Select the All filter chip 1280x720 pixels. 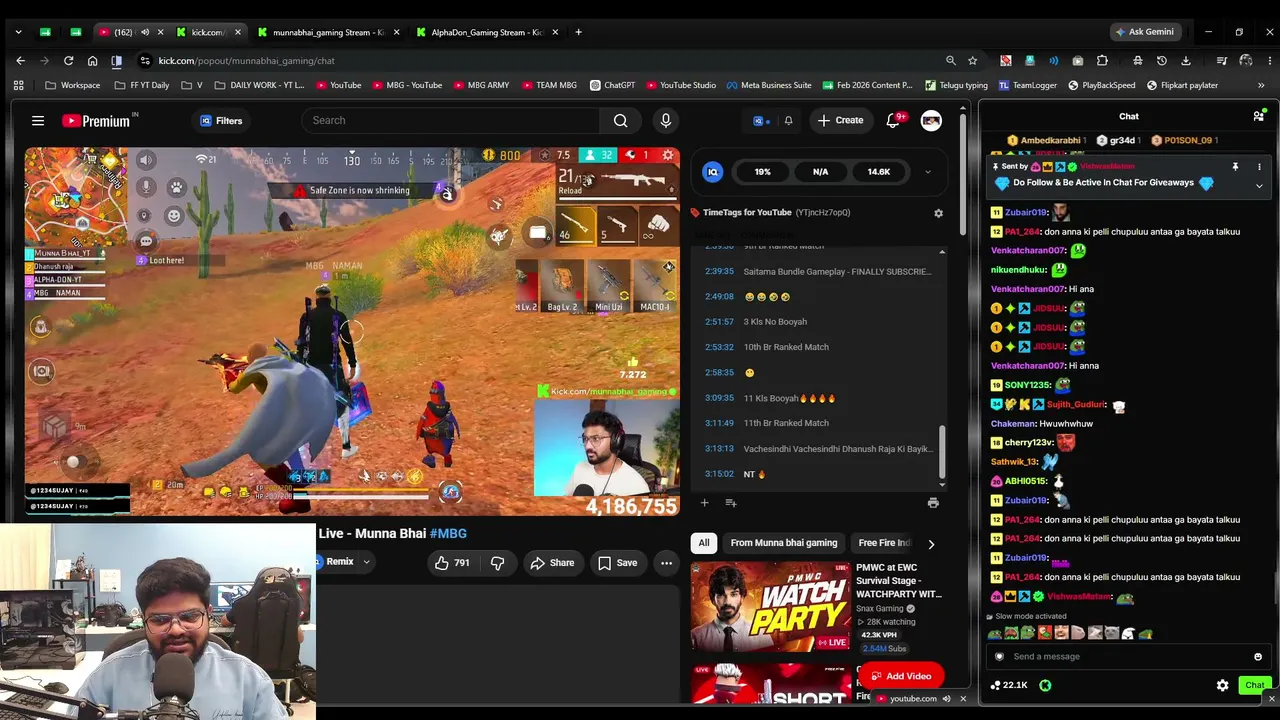click(704, 543)
